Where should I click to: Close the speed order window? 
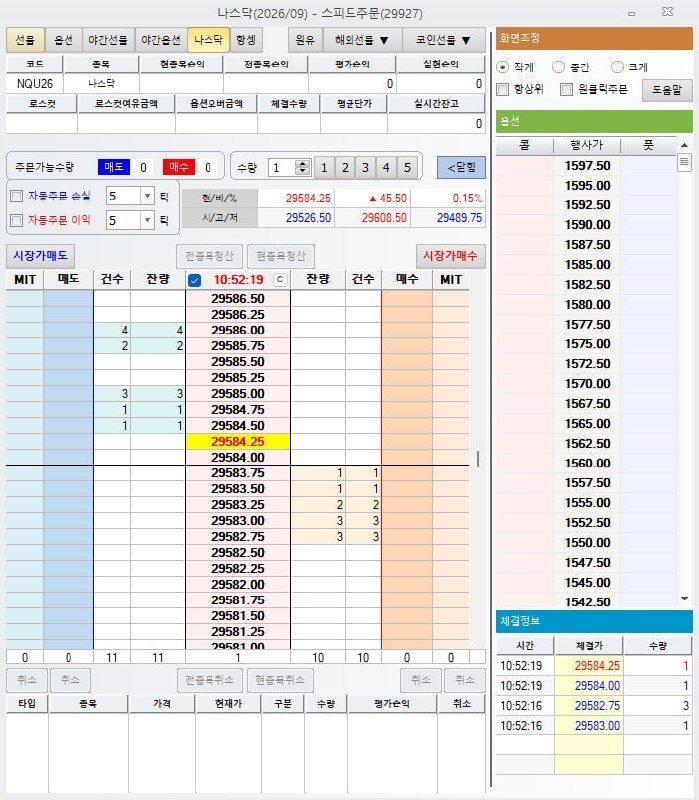click(x=667, y=12)
